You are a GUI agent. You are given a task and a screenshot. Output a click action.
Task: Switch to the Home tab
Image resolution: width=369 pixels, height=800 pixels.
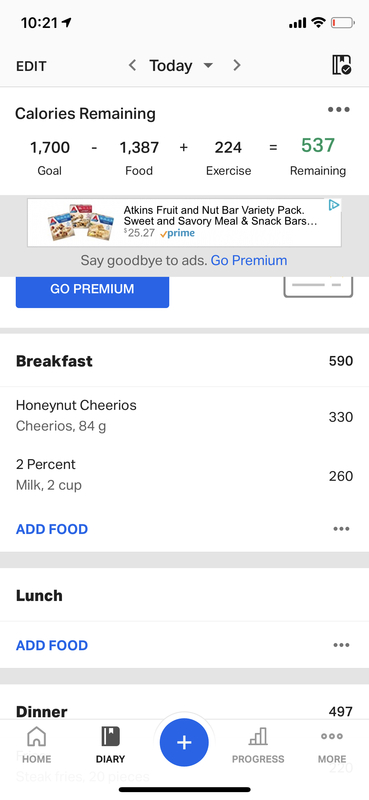tap(37, 745)
